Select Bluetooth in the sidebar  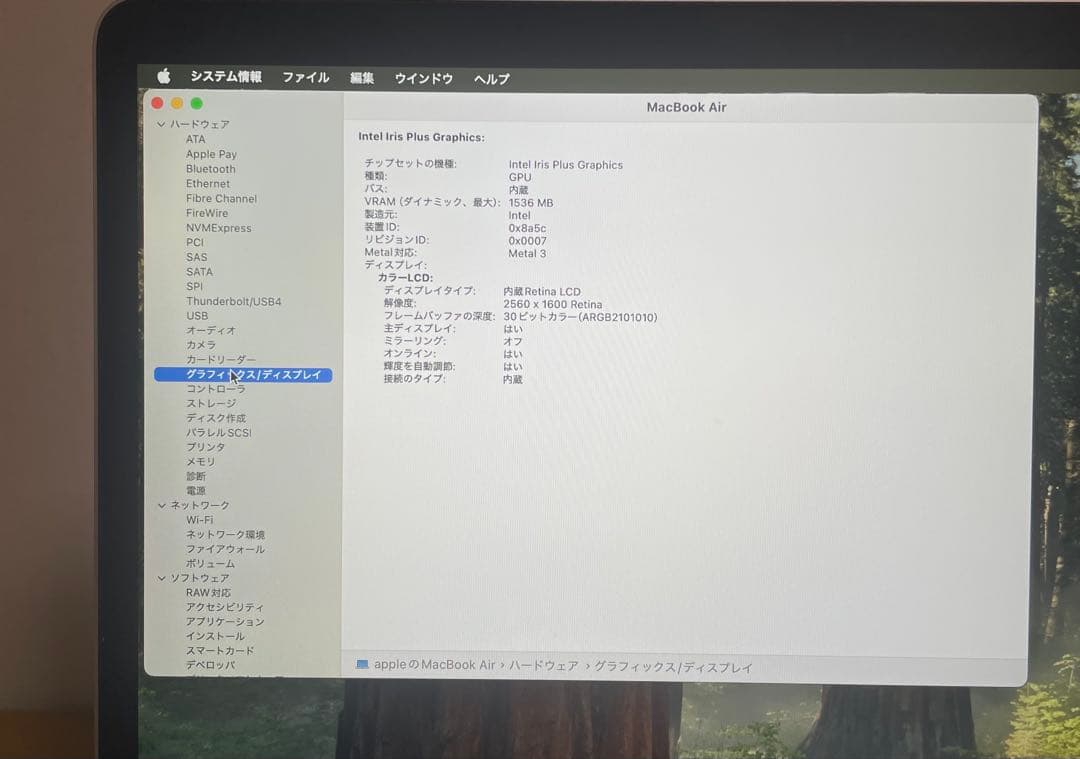coord(211,168)
